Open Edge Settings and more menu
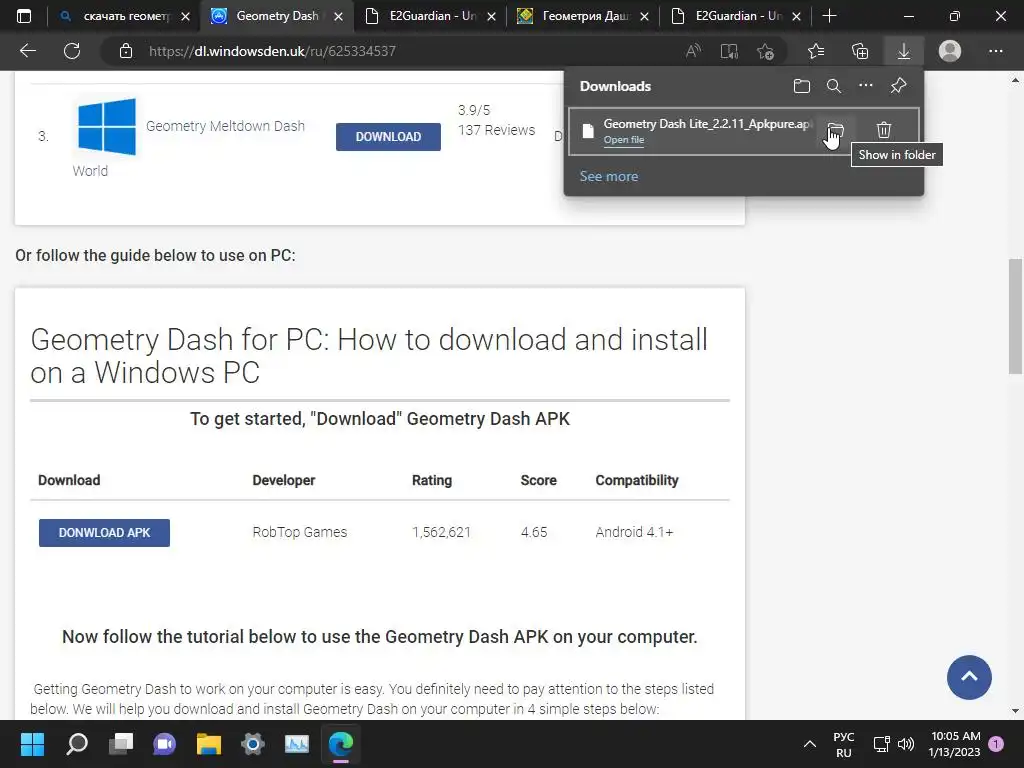This screenshot has height=768, width=1024. (995, 51)
